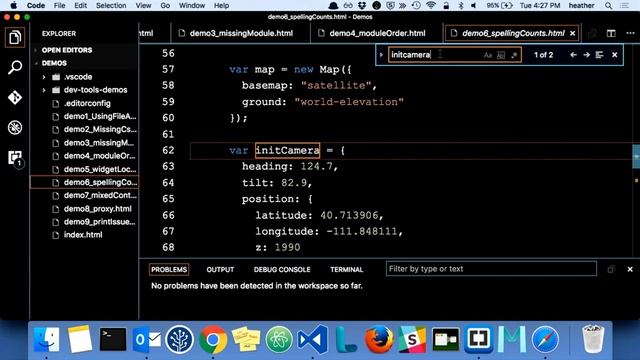
Task: Open Visual Studio Code from Dock
Action: pyautogui.click(x=313, y=339)
